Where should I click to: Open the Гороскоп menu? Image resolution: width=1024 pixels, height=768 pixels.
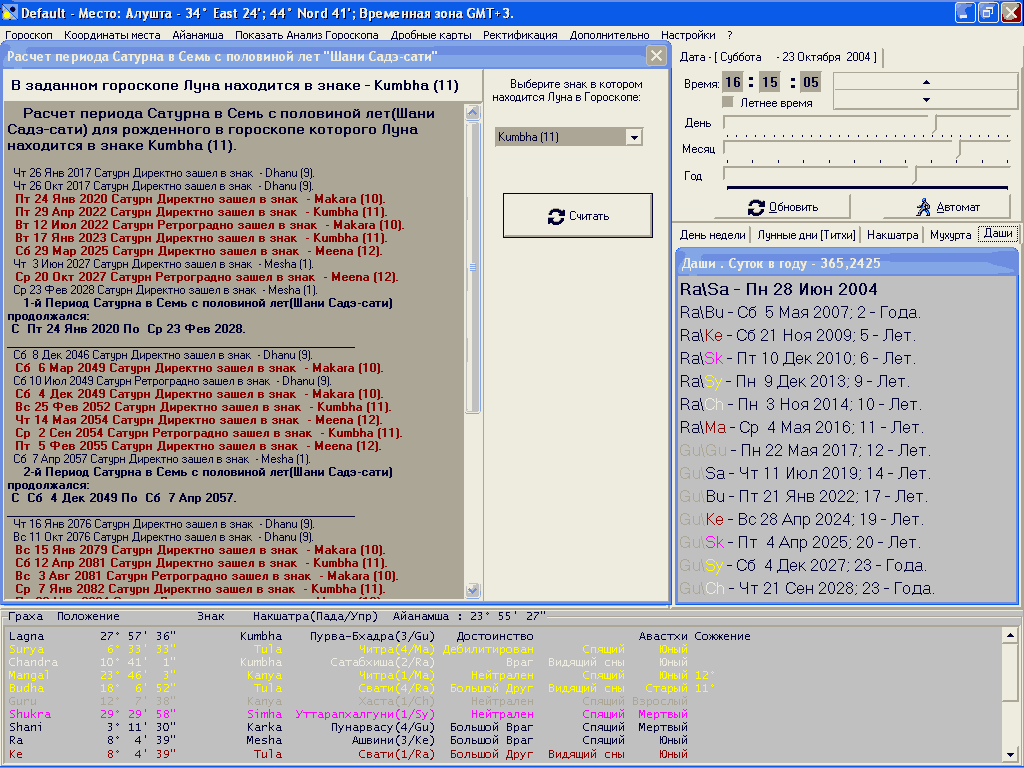29,35
